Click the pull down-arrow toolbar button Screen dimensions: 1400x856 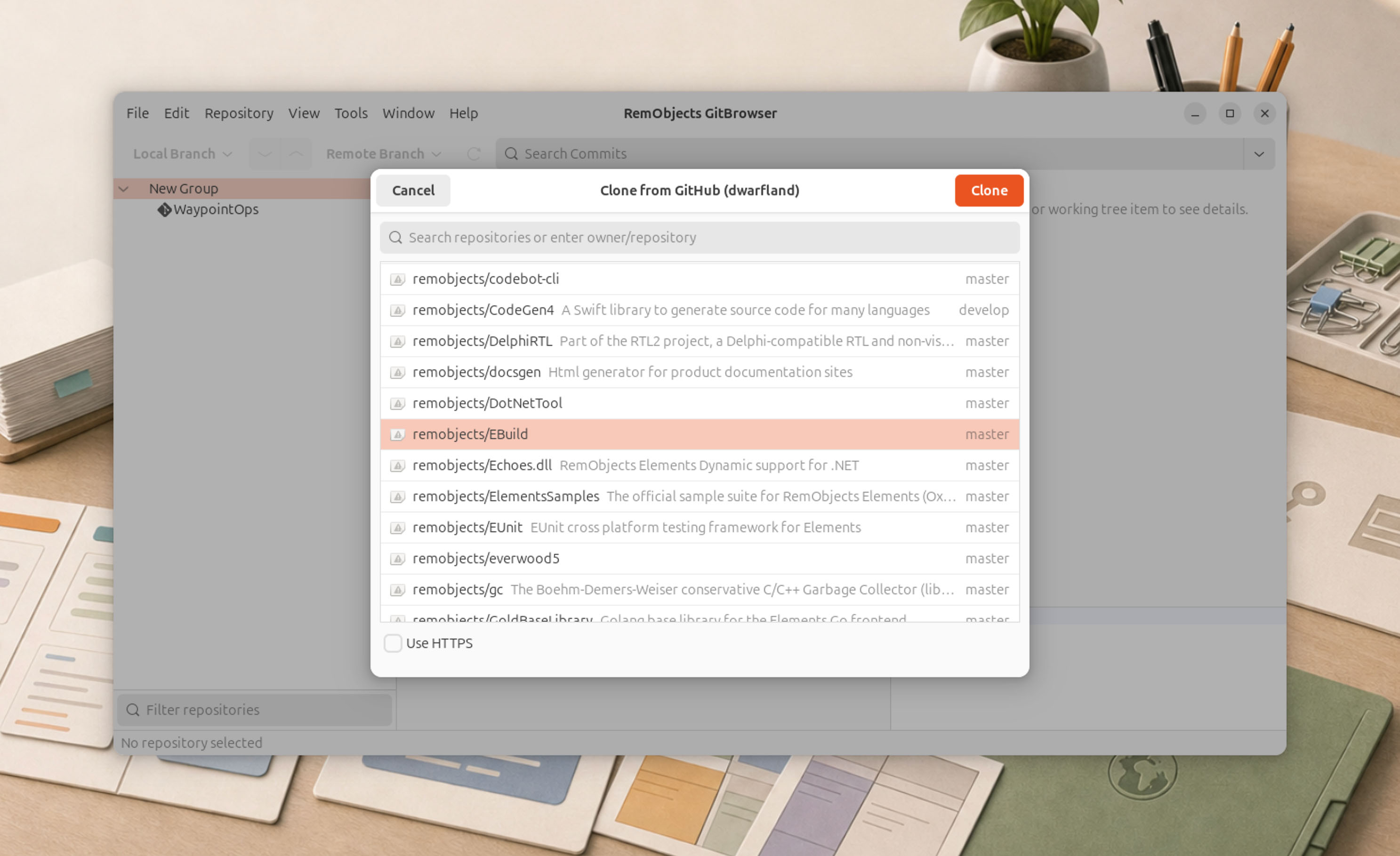265,154
